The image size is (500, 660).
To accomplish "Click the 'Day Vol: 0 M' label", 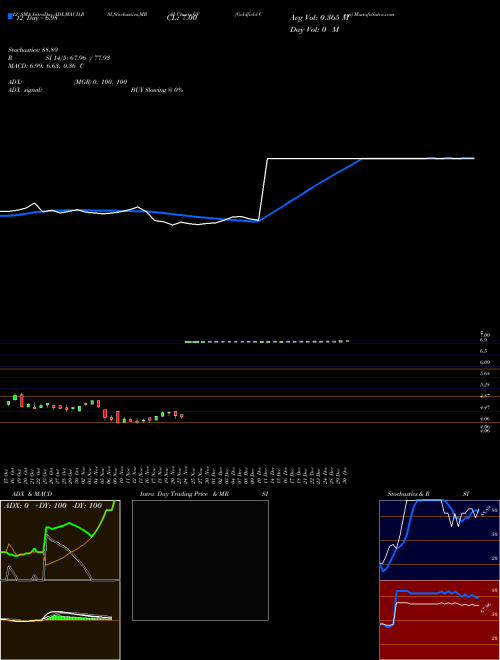I will pyautogui.click(x=314, y=29).
